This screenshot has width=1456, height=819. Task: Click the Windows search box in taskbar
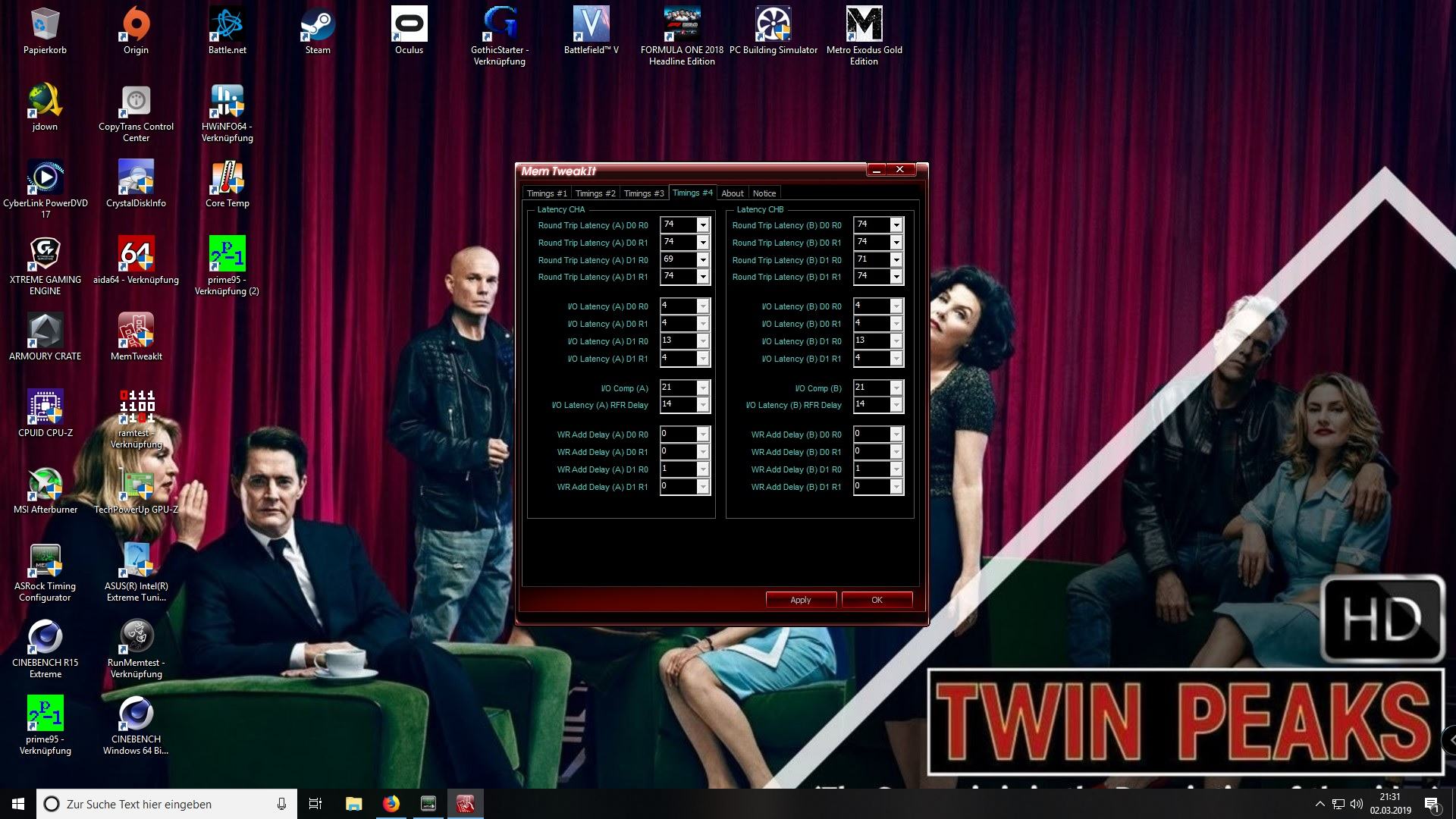[166, 804]
